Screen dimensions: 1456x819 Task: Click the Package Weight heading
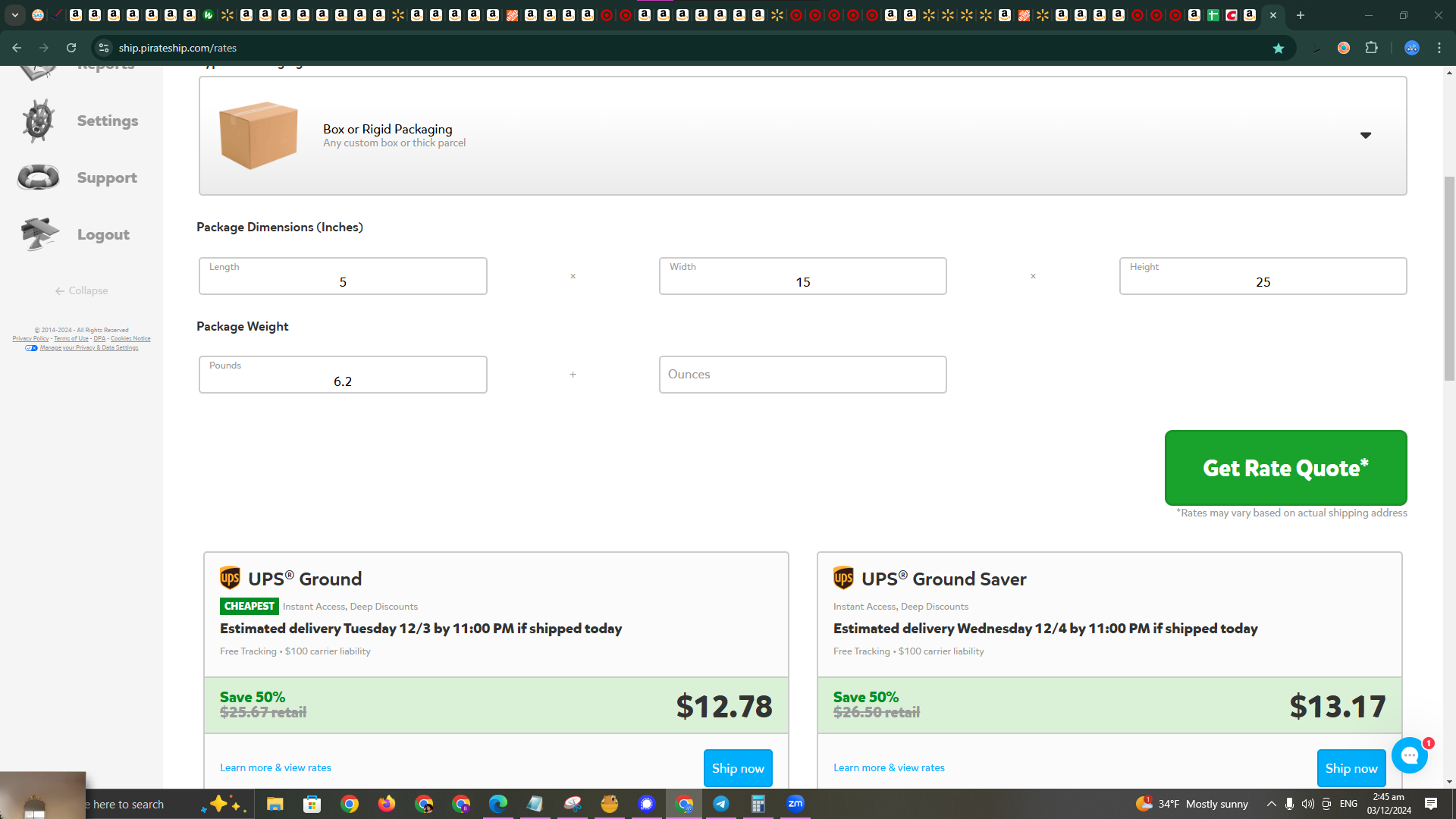[x=243, y=326]
